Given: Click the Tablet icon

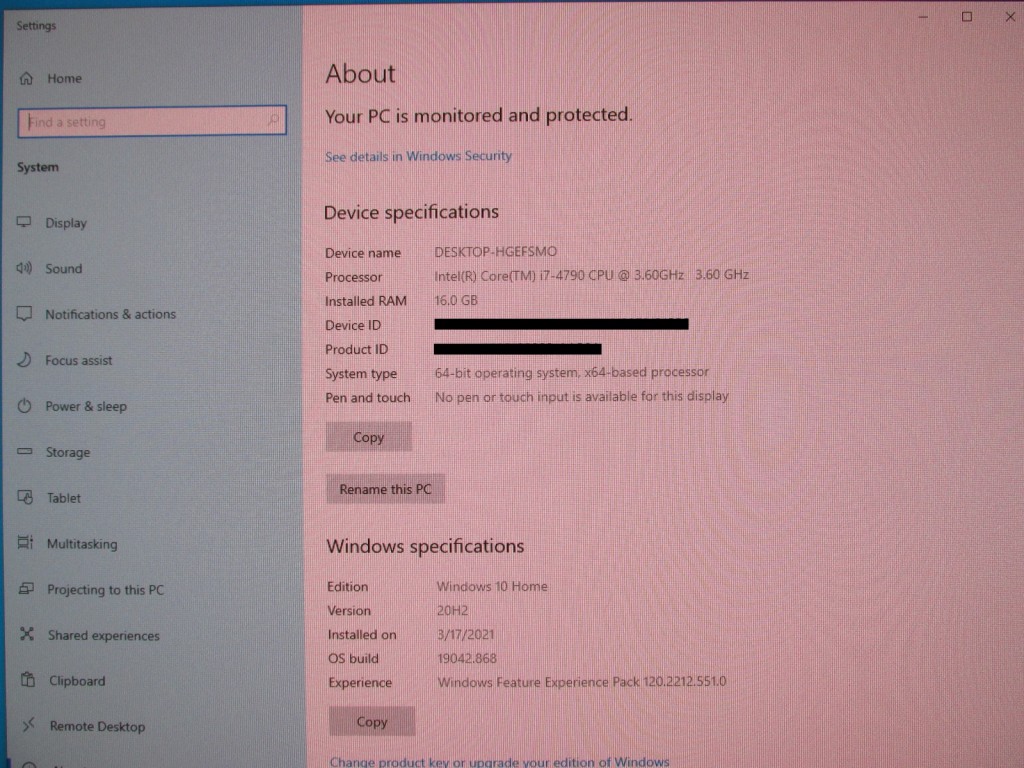Looking at the screenshot, I should point(25,497).
